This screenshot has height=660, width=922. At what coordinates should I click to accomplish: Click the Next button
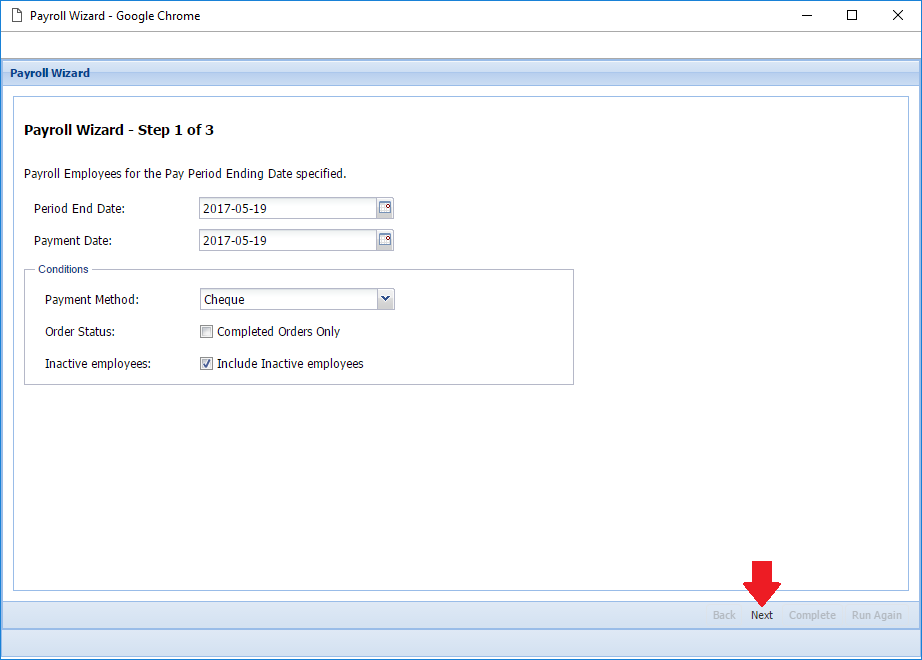(761, 615)
